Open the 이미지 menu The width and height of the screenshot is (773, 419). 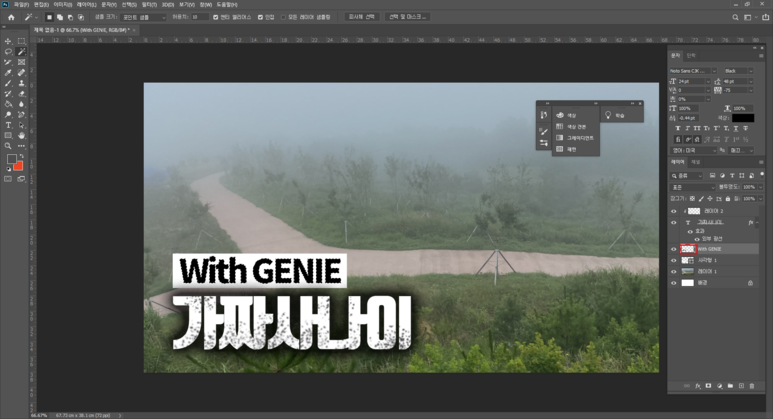point(63,4)
